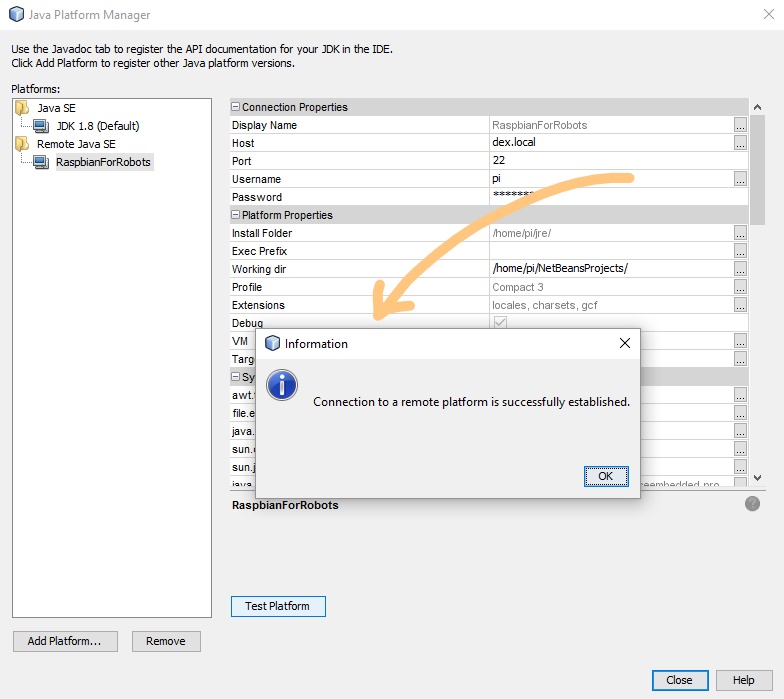Screen dimensions: 784x699
Task: Click the Close button of Platform Manager
Action: tap(680, 680)
